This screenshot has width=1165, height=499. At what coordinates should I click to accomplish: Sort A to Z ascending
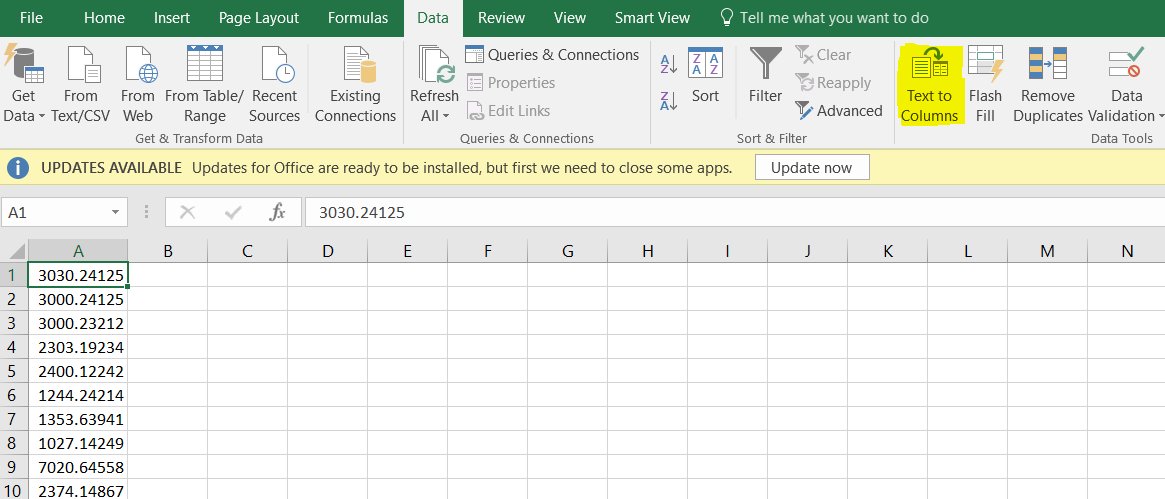[669, 64]
